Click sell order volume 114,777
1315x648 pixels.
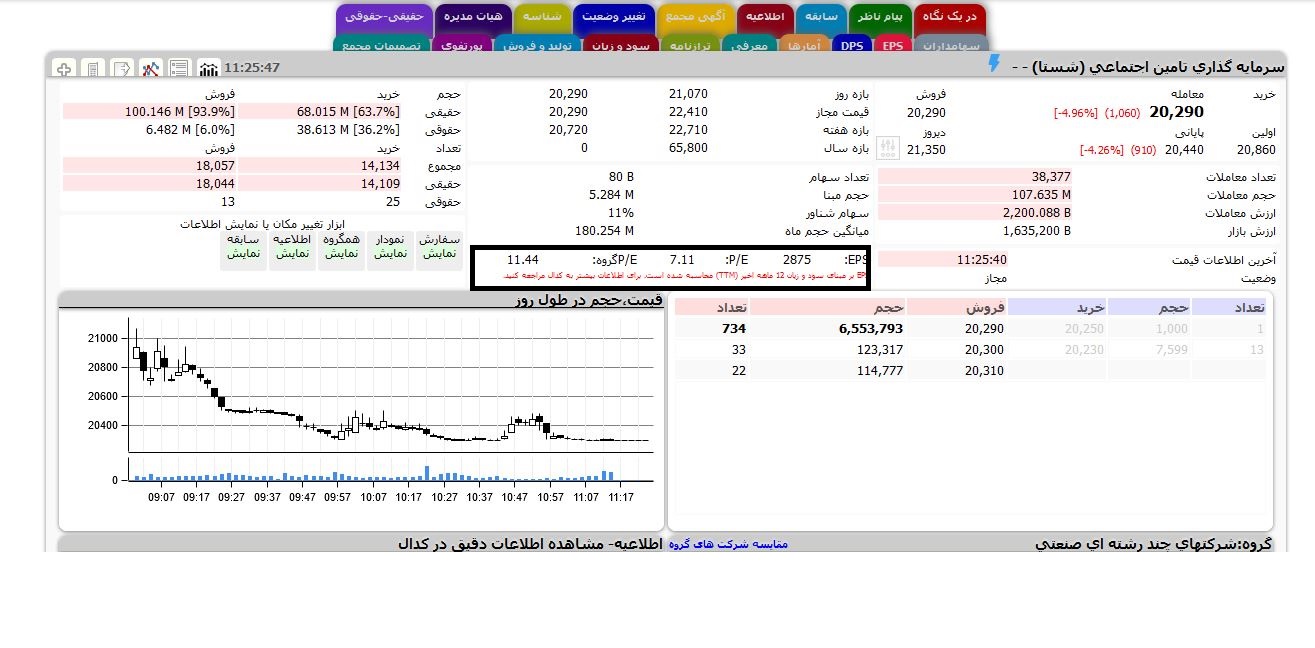point(880,370)
